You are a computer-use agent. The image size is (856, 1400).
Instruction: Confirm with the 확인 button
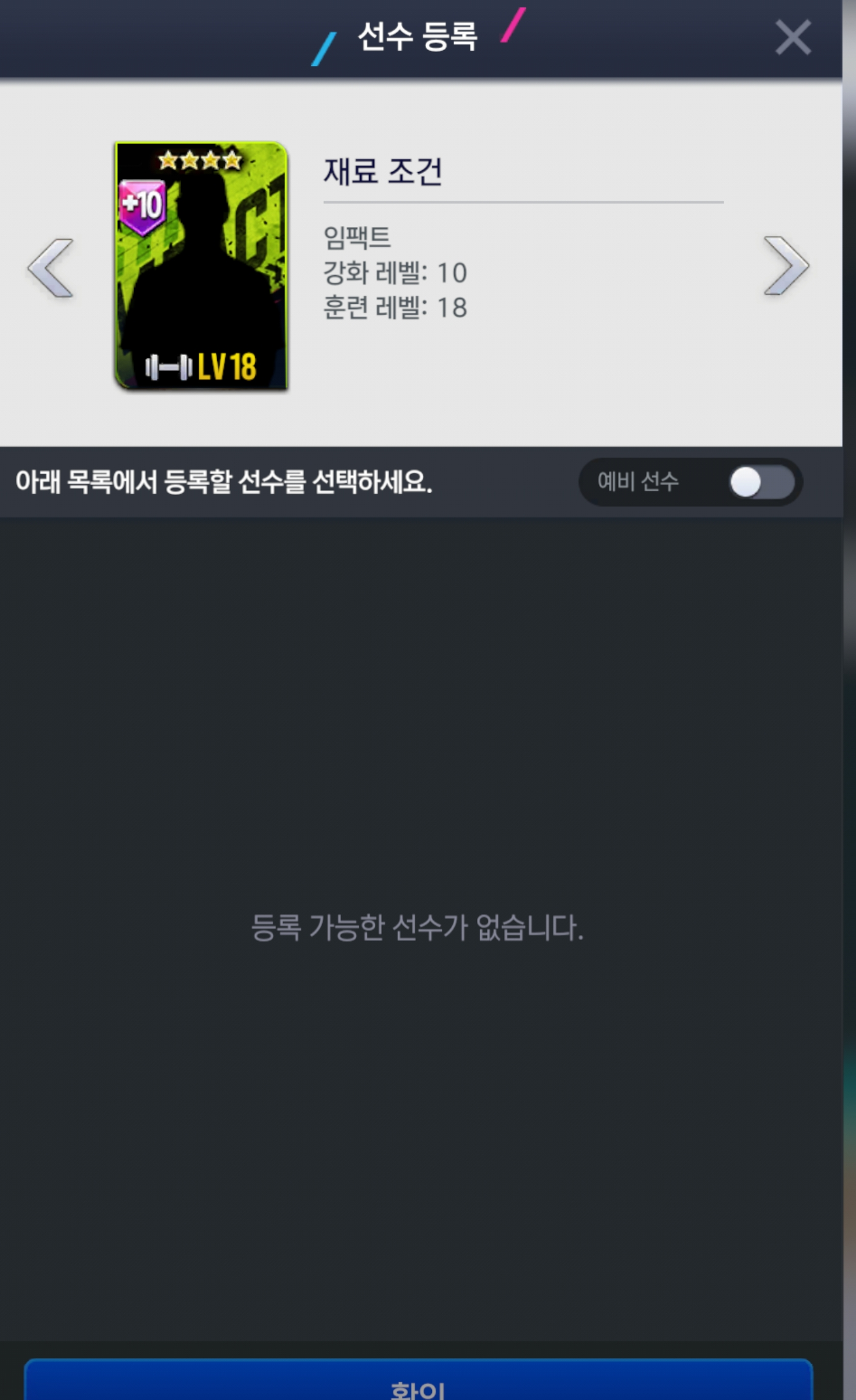point(418,1380)
